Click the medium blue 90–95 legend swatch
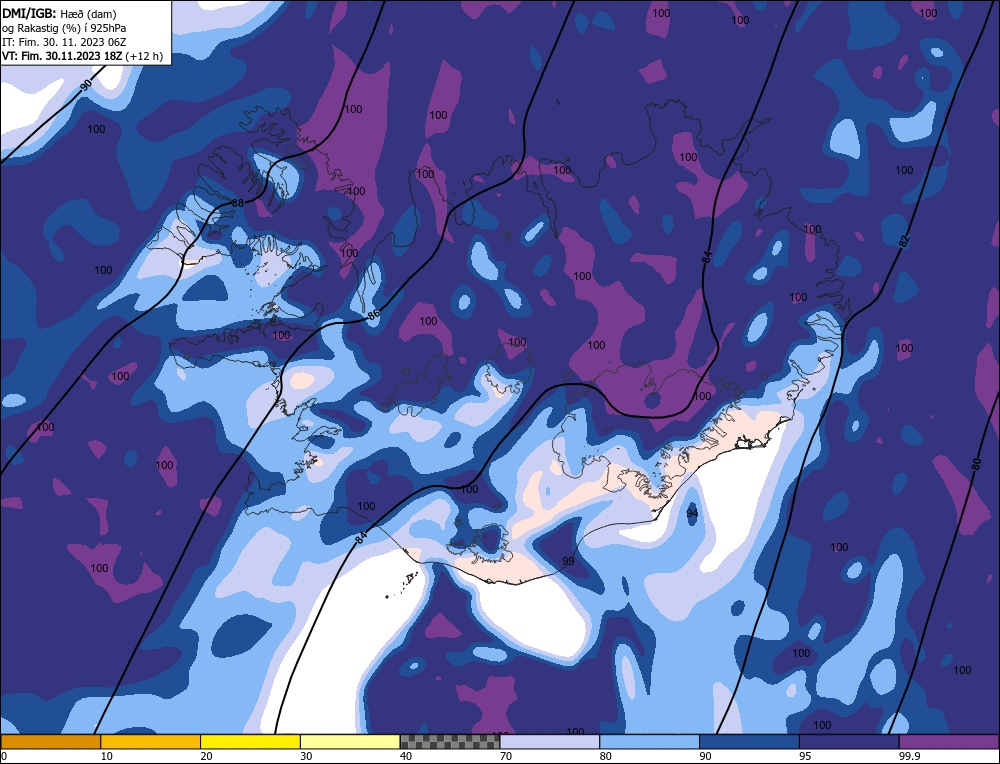 (x=749, y=742)
